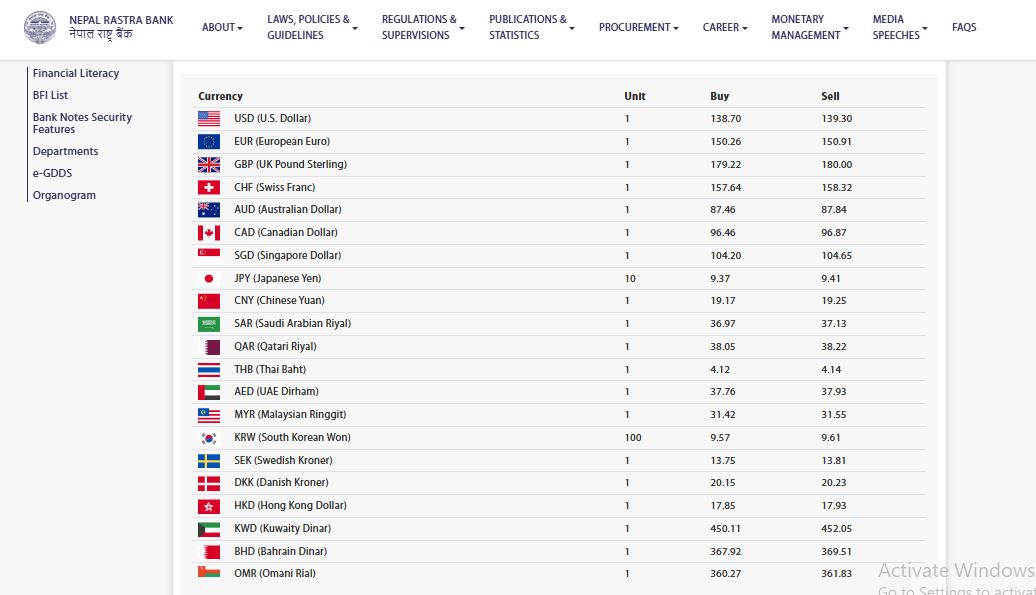This screenshot has height=595, width=1036.
Task: Click the CNY Chinese flag icon
Action: [209, 301]
